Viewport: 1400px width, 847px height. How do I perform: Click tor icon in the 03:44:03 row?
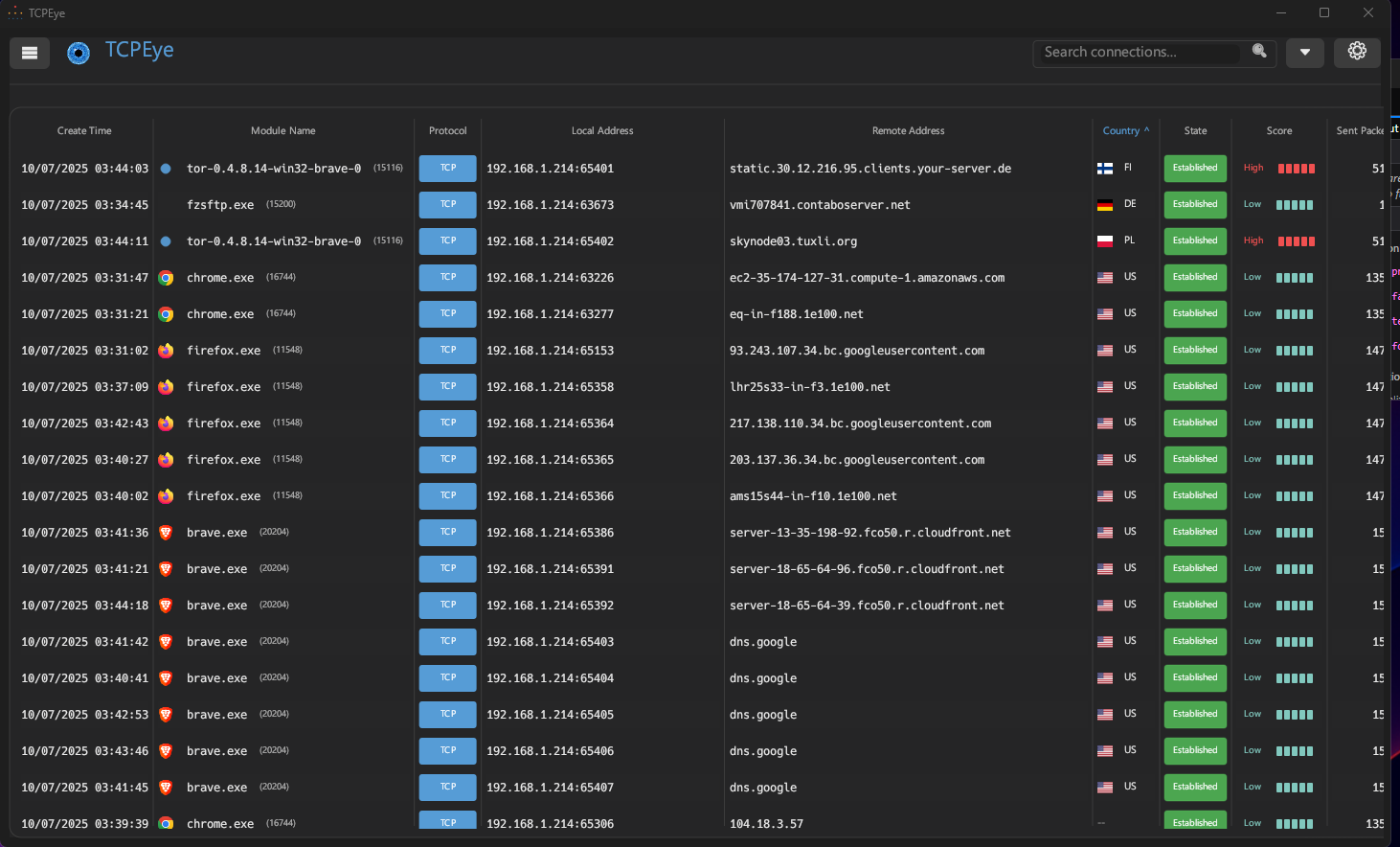pos(166,169)
